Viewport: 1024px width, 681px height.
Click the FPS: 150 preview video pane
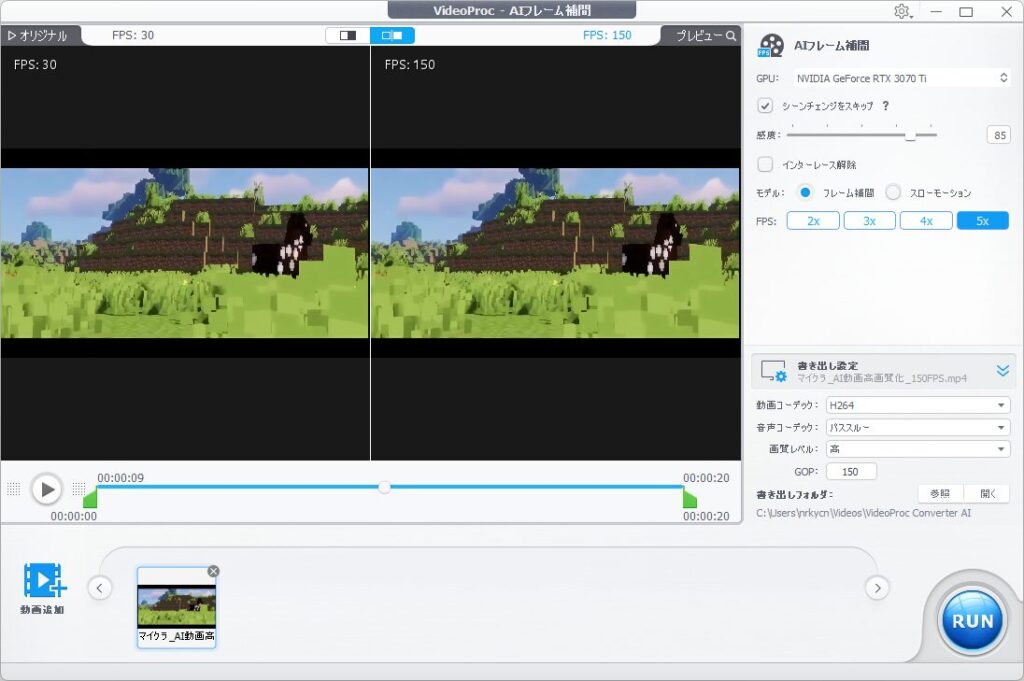(556, 253)
